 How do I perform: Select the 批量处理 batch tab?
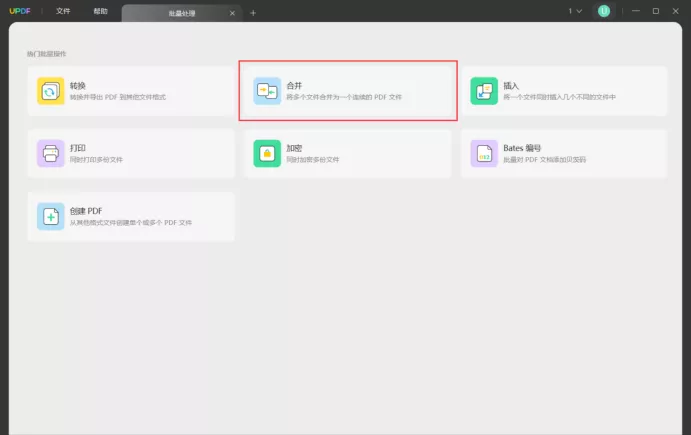click(x=182, y=13)
